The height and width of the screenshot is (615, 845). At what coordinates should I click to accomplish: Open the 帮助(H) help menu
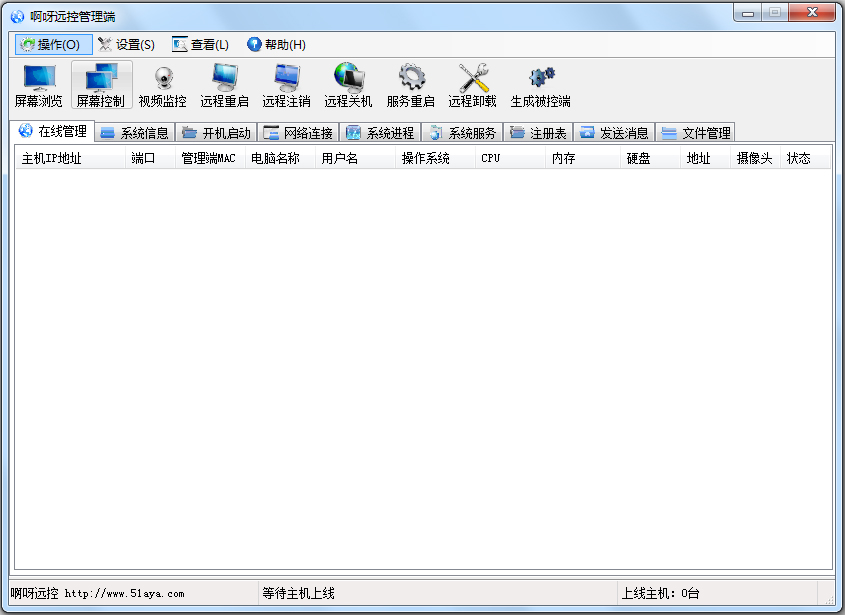click(x=276, y=45)
